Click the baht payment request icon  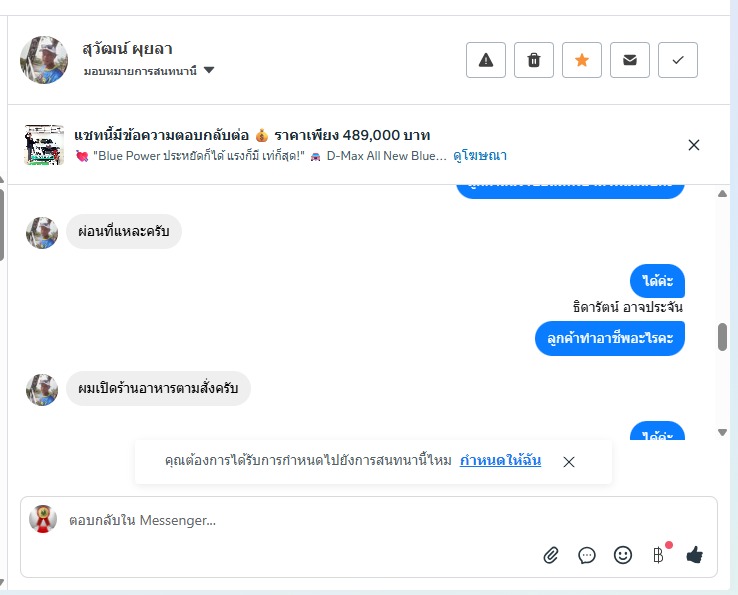[658, 555]
